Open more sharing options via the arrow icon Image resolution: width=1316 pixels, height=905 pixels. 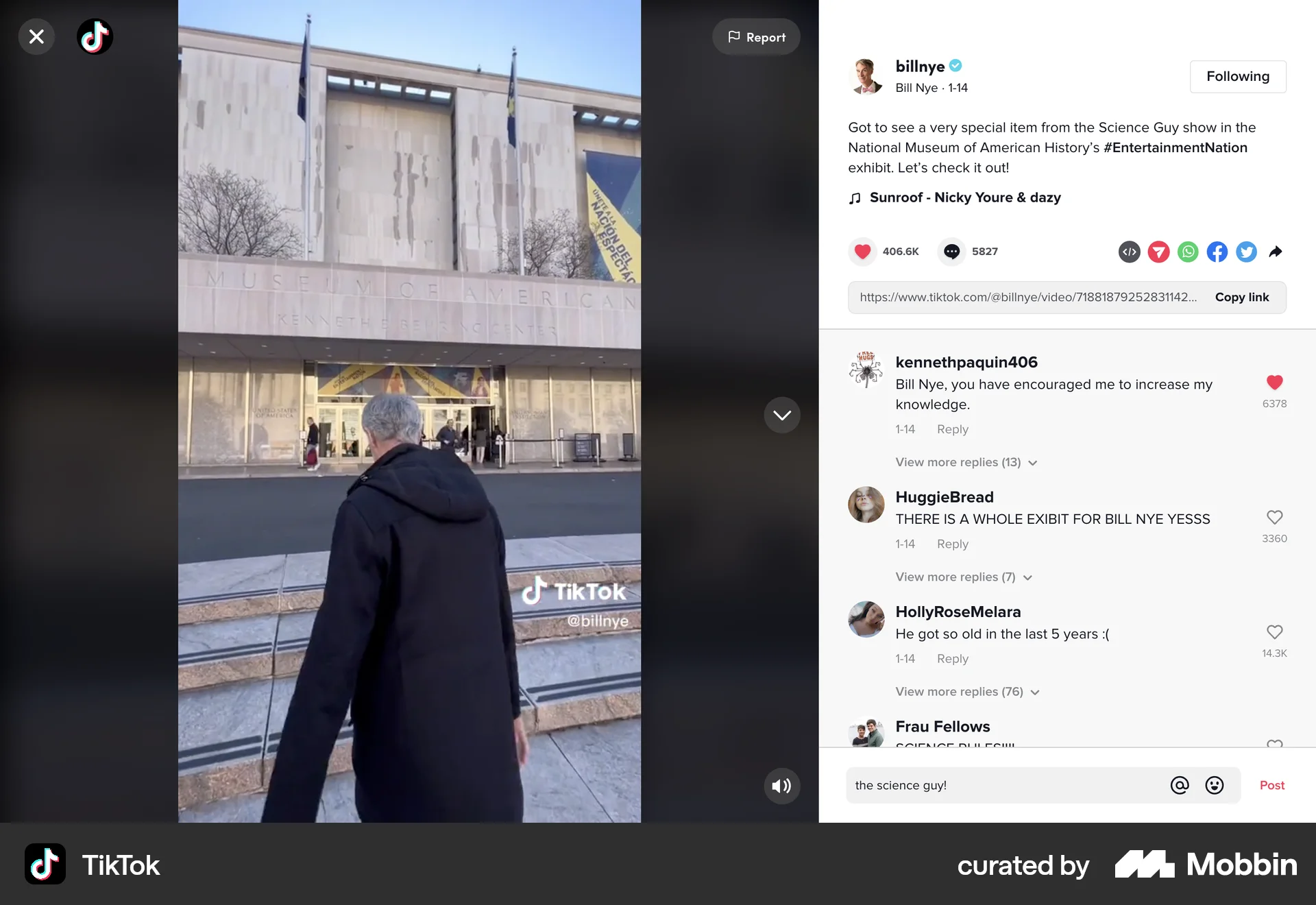click(x=1276, y=252)
